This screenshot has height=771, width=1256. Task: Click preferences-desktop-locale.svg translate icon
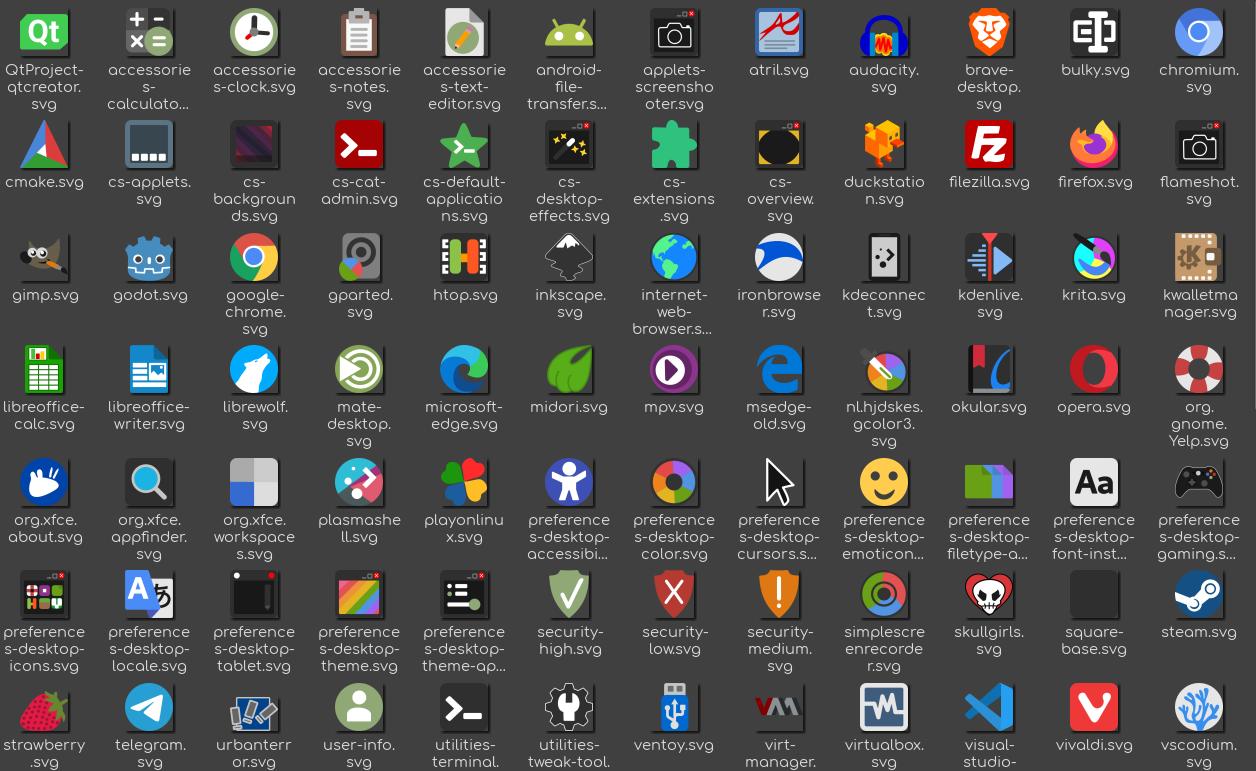click(x=149, y=595)
